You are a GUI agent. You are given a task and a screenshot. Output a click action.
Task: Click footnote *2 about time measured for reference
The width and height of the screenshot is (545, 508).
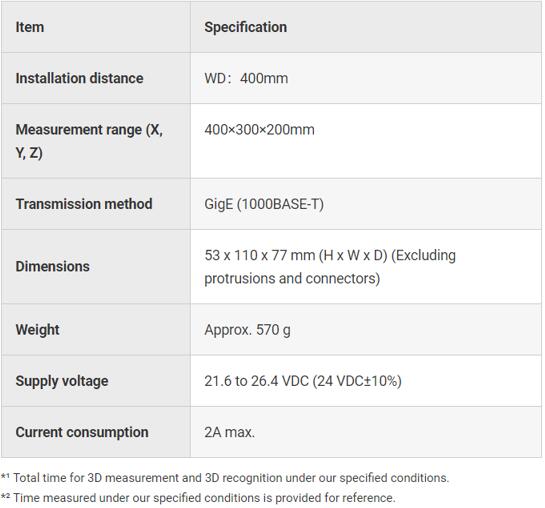point(198,498)
